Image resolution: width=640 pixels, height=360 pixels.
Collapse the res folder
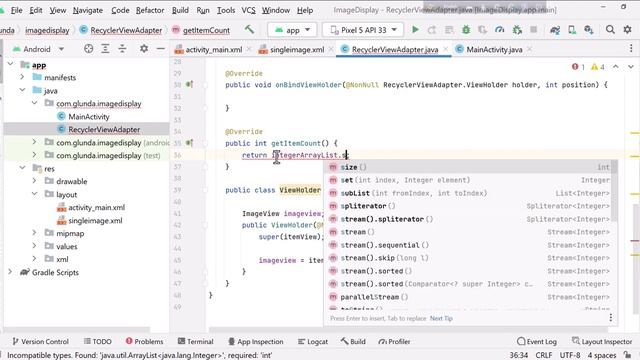[x=22, y=168]
